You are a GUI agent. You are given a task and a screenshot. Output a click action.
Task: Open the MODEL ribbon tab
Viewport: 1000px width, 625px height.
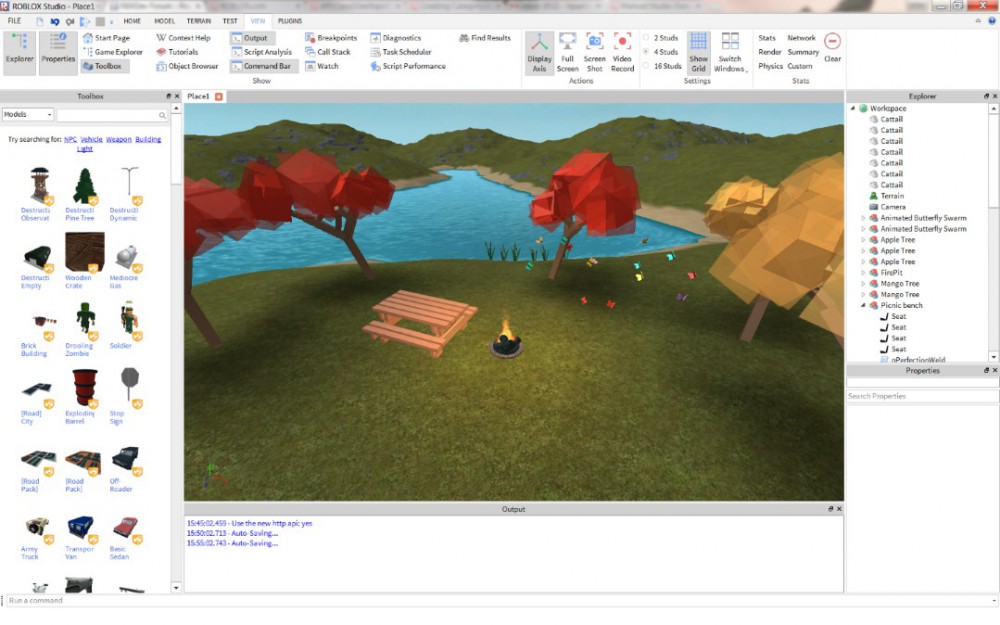[x=165, y=19]
